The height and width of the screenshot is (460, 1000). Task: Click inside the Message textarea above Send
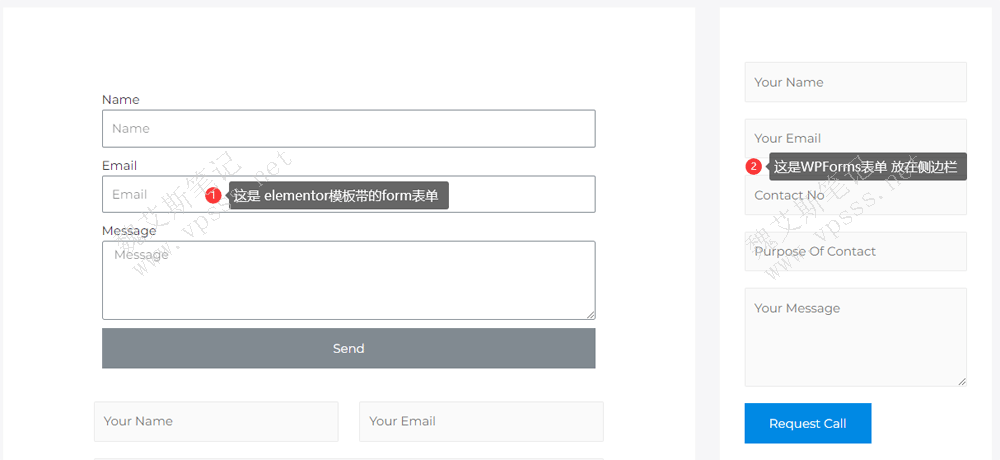[348, 285]
